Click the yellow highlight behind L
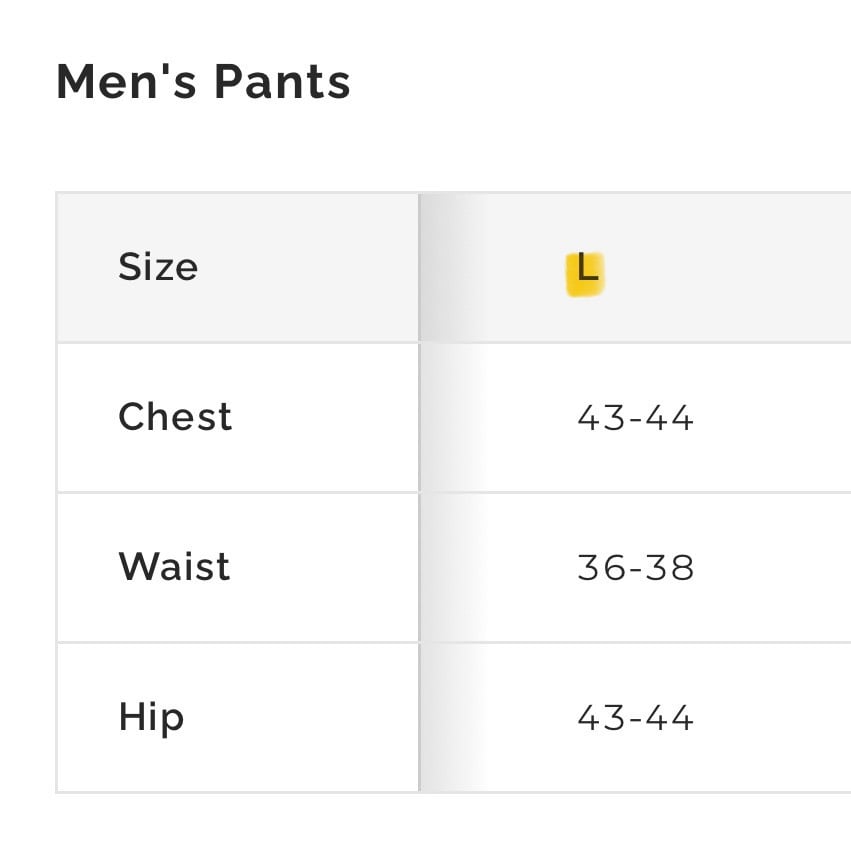The width and height of the screenshot is (851, 851). point(585,275)
